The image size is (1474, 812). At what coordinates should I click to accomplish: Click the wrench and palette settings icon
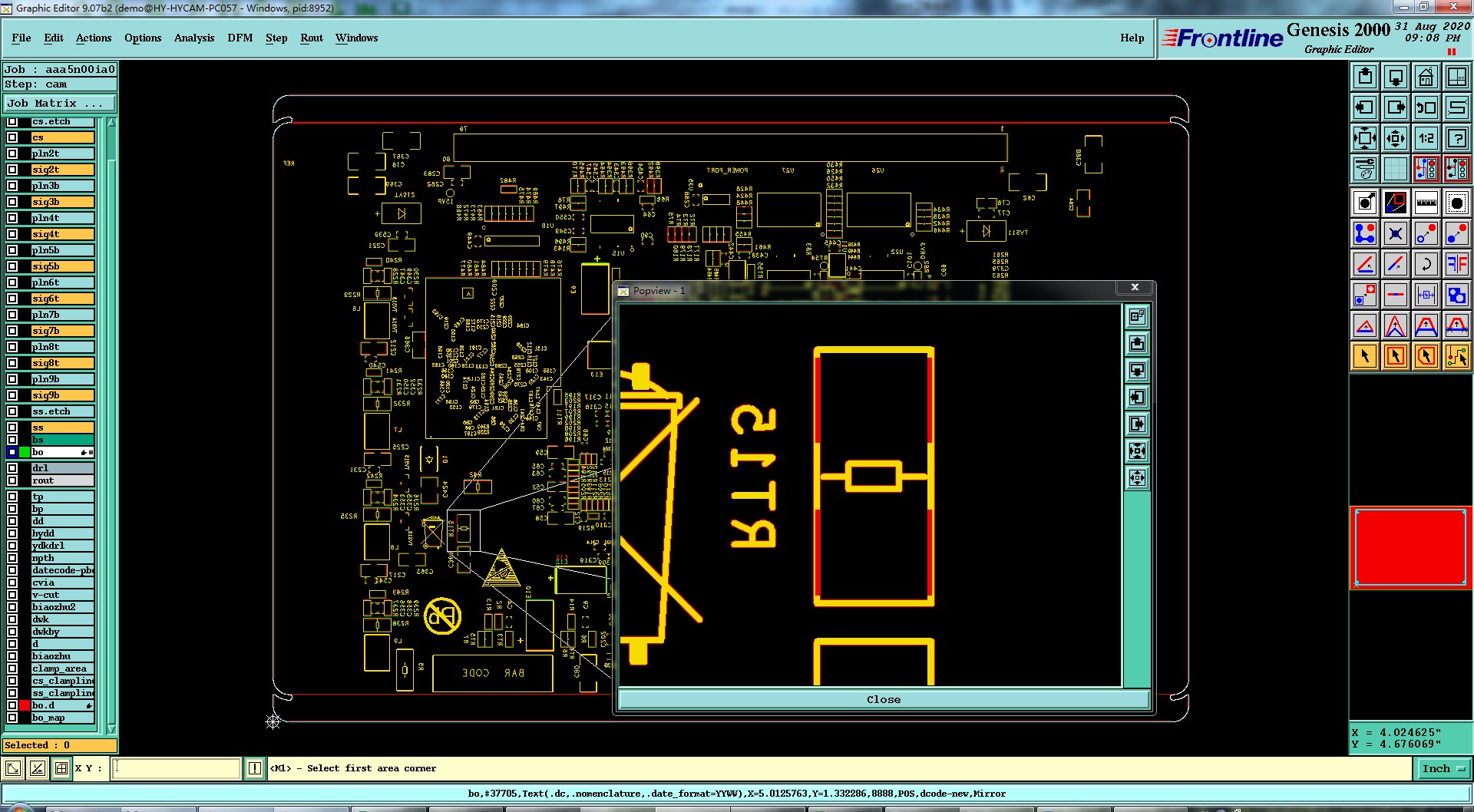[1364, 169]
